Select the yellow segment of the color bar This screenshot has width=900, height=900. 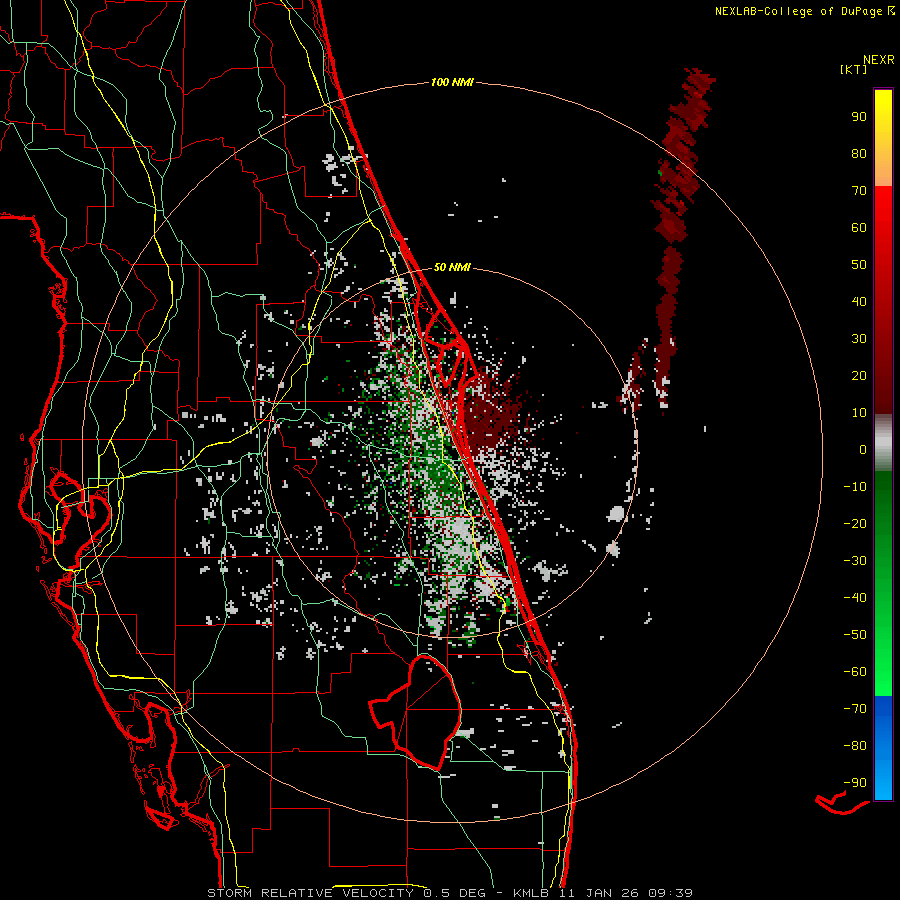tap(883, 138)
